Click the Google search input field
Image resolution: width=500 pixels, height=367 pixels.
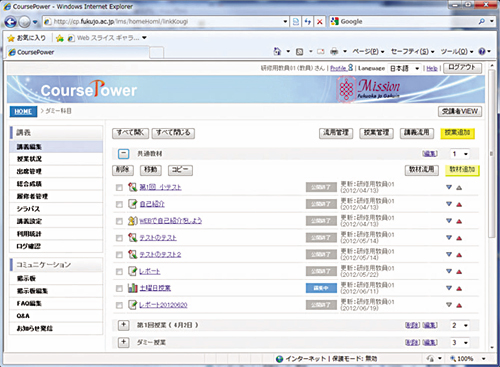[x=408, y=22]
